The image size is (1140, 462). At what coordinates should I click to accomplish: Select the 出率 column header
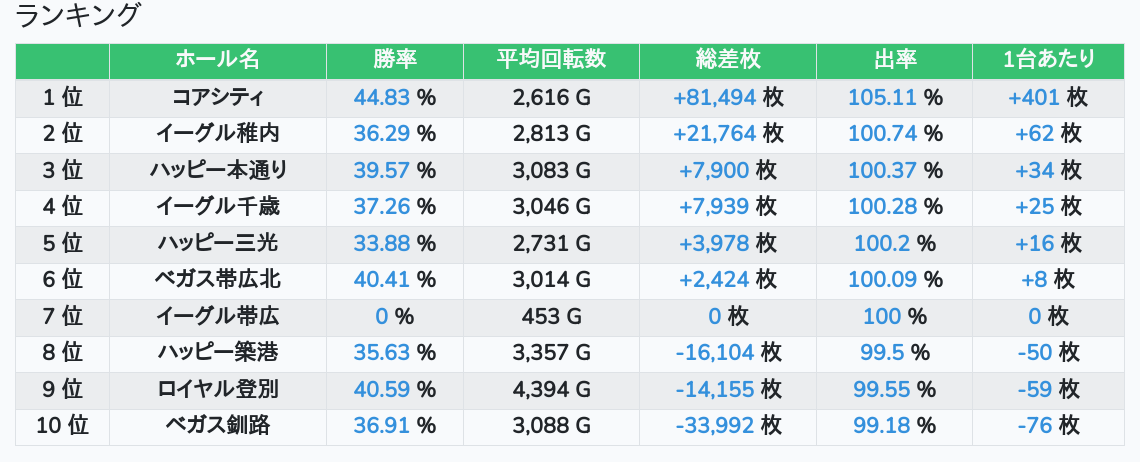(x=894, y=60)
